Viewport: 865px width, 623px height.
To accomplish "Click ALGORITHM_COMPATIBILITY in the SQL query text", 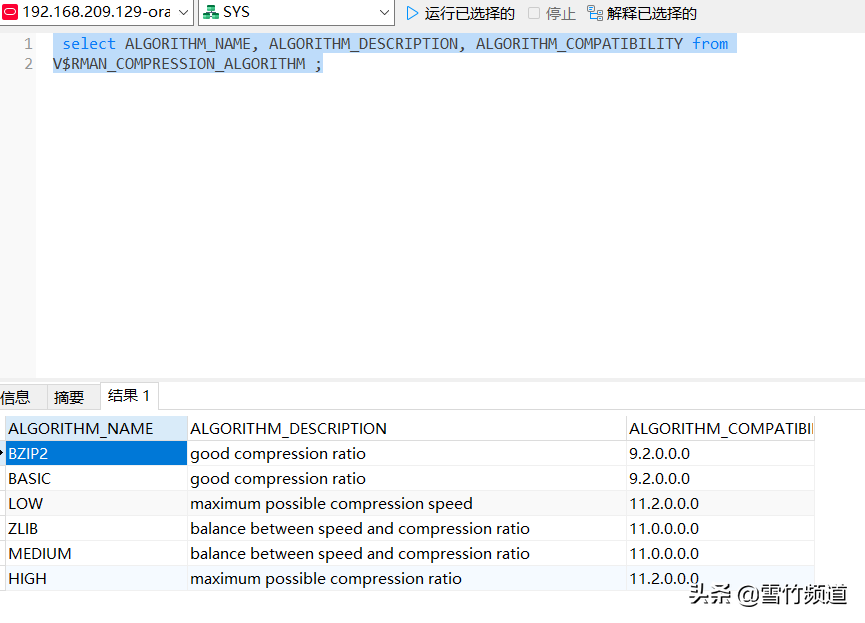I will [x=579, y=44].
